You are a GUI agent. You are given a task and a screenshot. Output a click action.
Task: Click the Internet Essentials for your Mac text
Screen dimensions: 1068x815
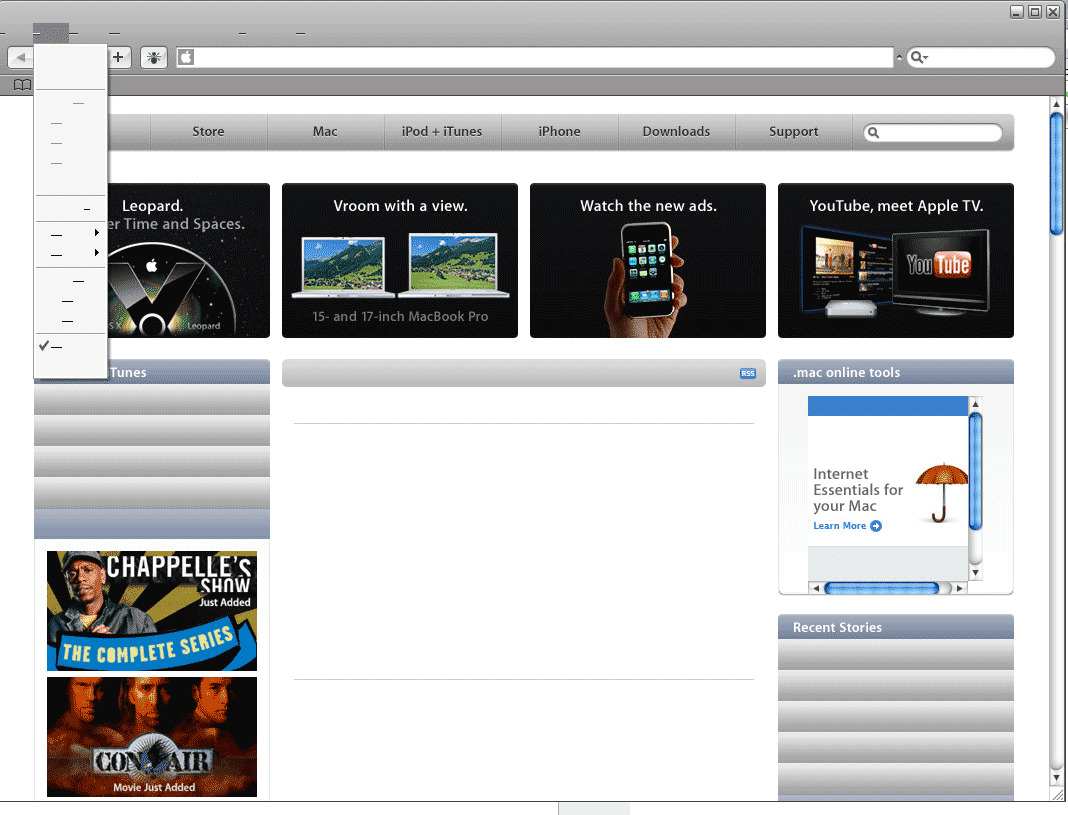point(858,490)
